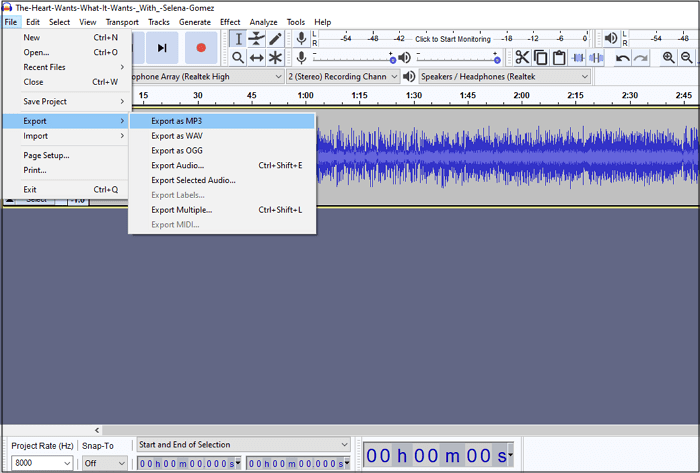
Task: Select Export as WAV from submenu
Action: [x=177, y=136]
